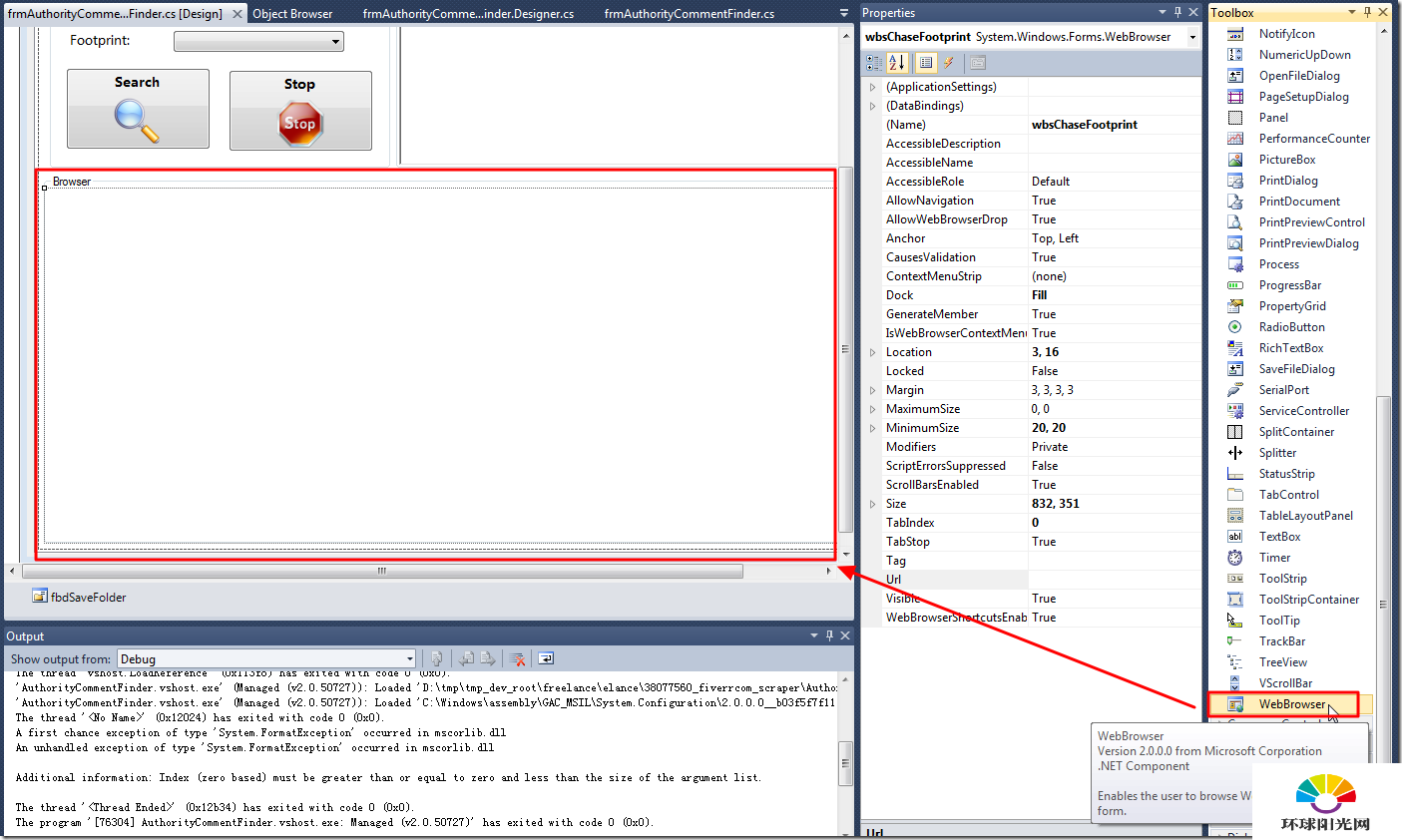Image resolution: width=1402 pixels, height=840 pixels.
Task: Expand the Size property node
Action: pyautogui.click(x=872, y=504)
